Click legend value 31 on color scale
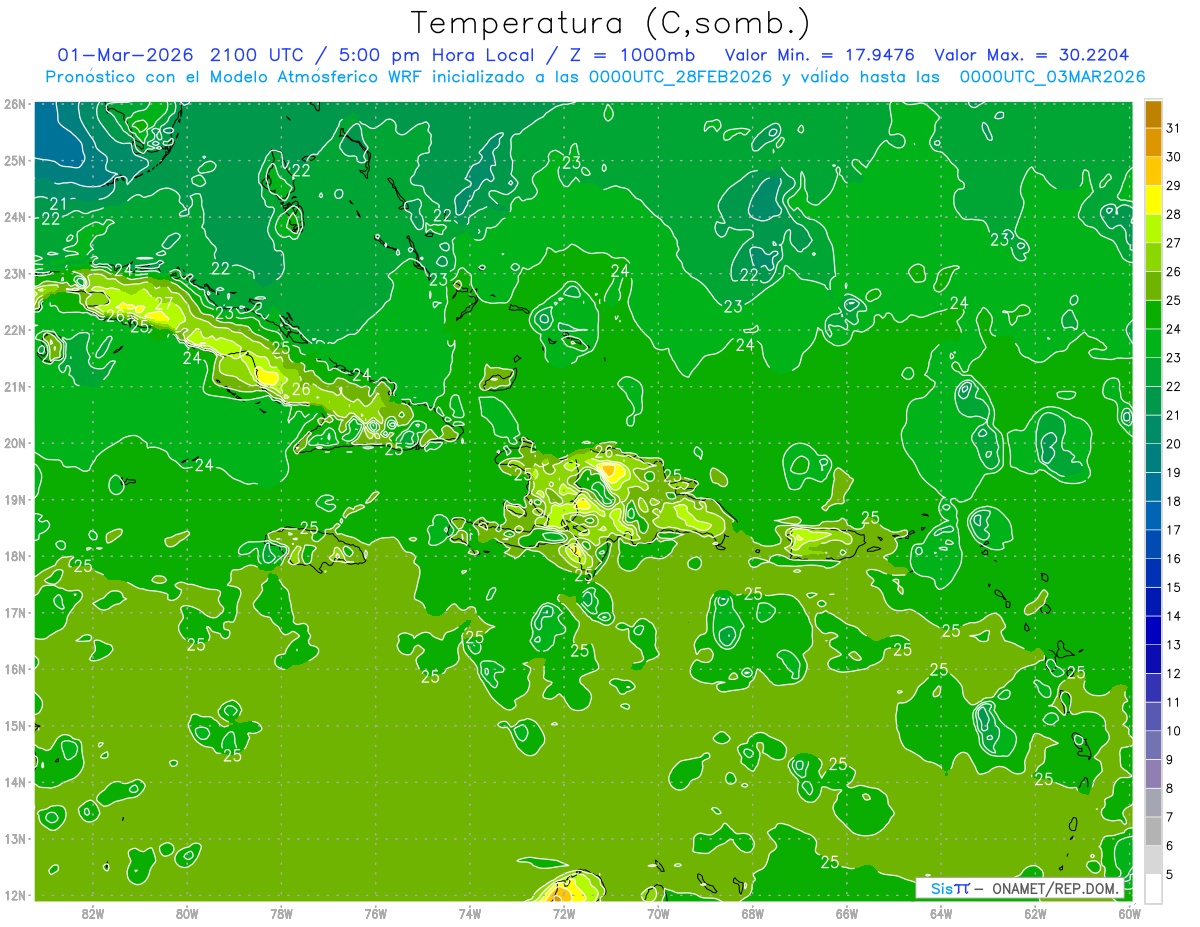This screenshot has height=927, width=1200. point(1173,128)
